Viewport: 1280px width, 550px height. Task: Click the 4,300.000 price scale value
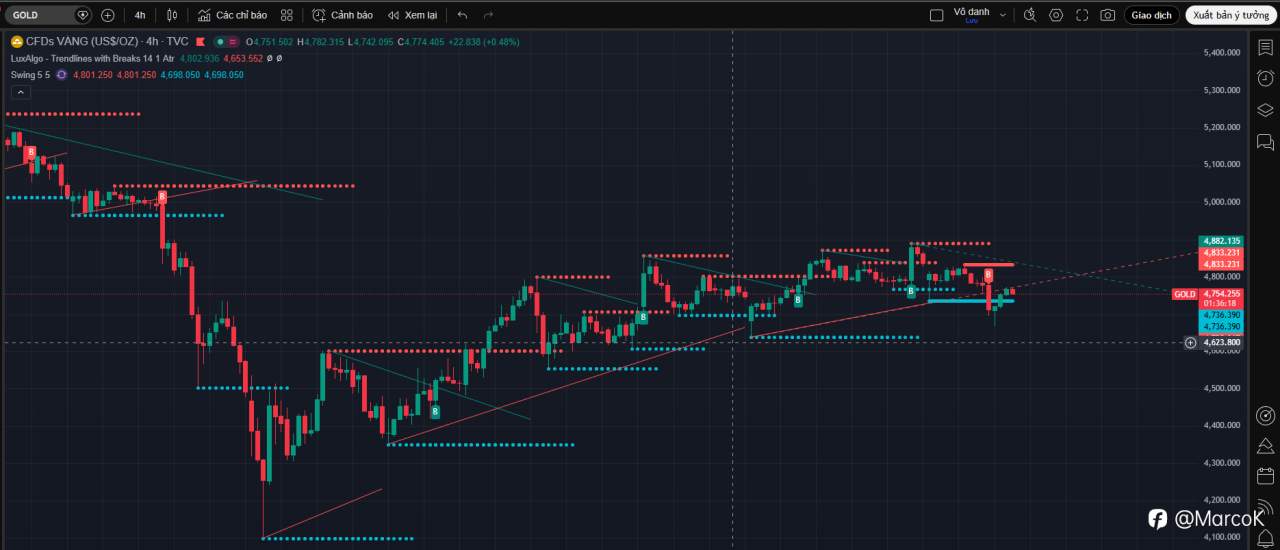[1221, 462]
